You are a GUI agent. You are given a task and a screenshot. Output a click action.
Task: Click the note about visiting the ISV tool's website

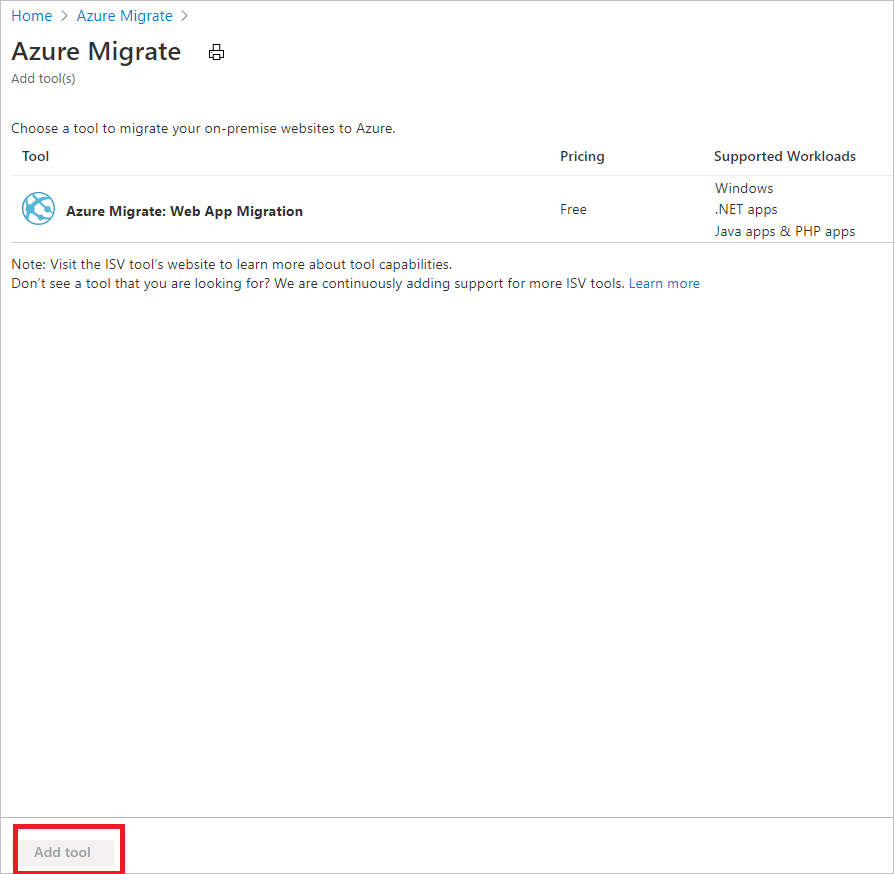point(231,264)
